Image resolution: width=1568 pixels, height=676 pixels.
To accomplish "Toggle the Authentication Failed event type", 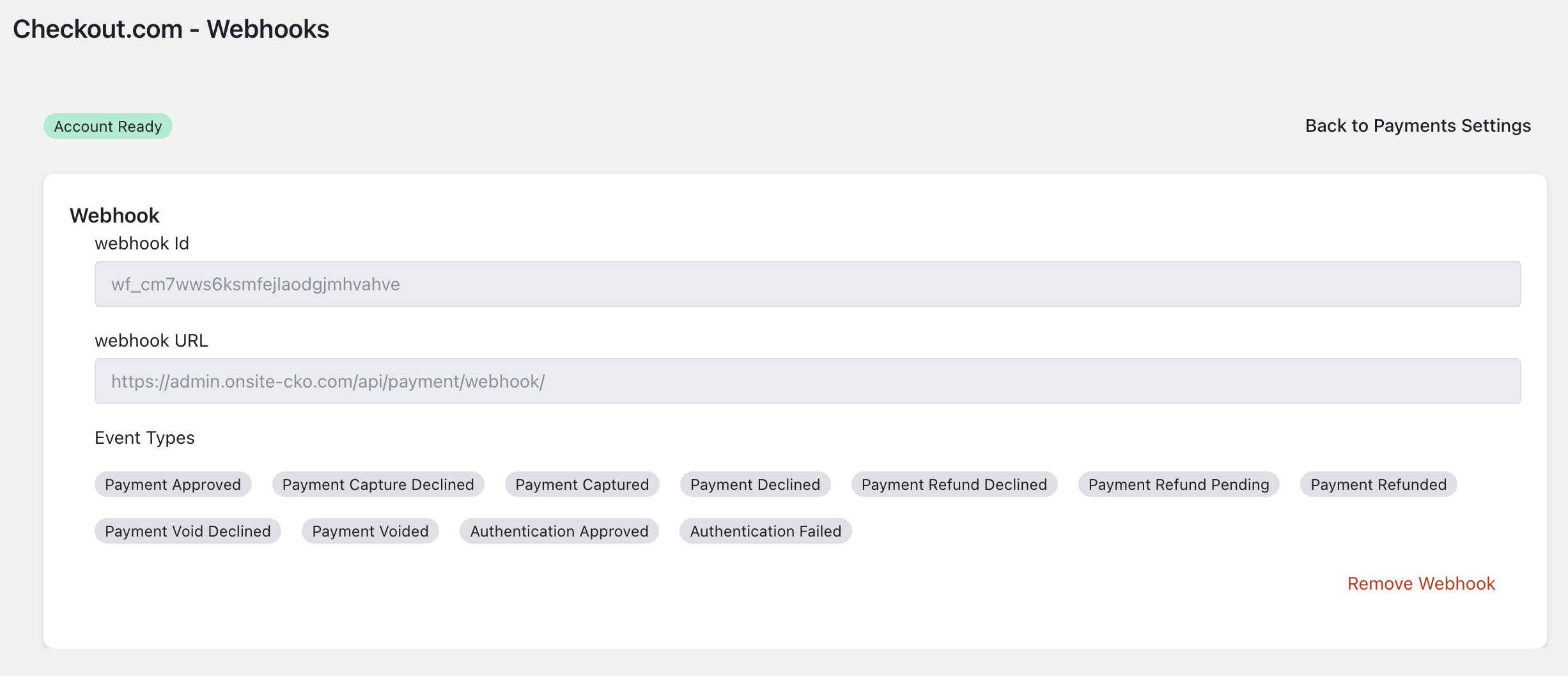I will [x=765, y=531].
